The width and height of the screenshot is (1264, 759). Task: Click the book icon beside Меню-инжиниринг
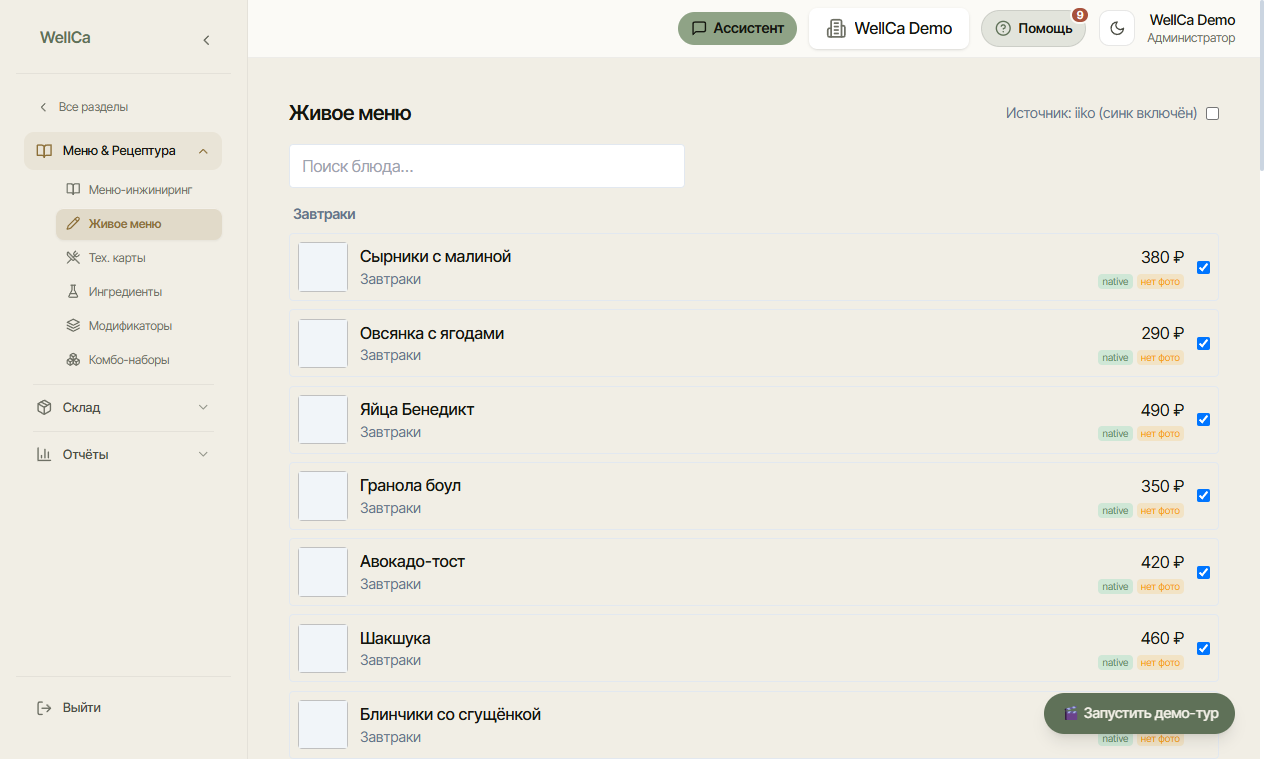click(73, 189)
